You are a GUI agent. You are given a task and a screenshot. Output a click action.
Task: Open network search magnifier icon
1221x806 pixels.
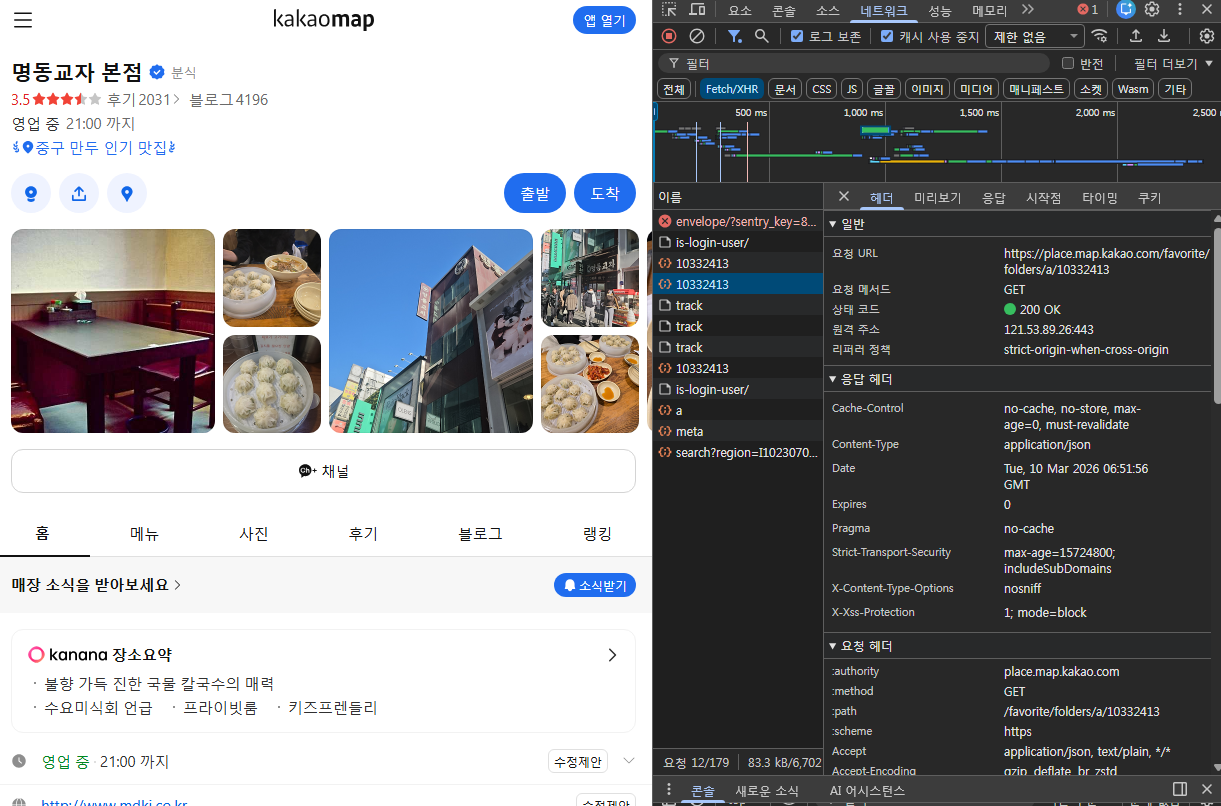click(762, 36)
